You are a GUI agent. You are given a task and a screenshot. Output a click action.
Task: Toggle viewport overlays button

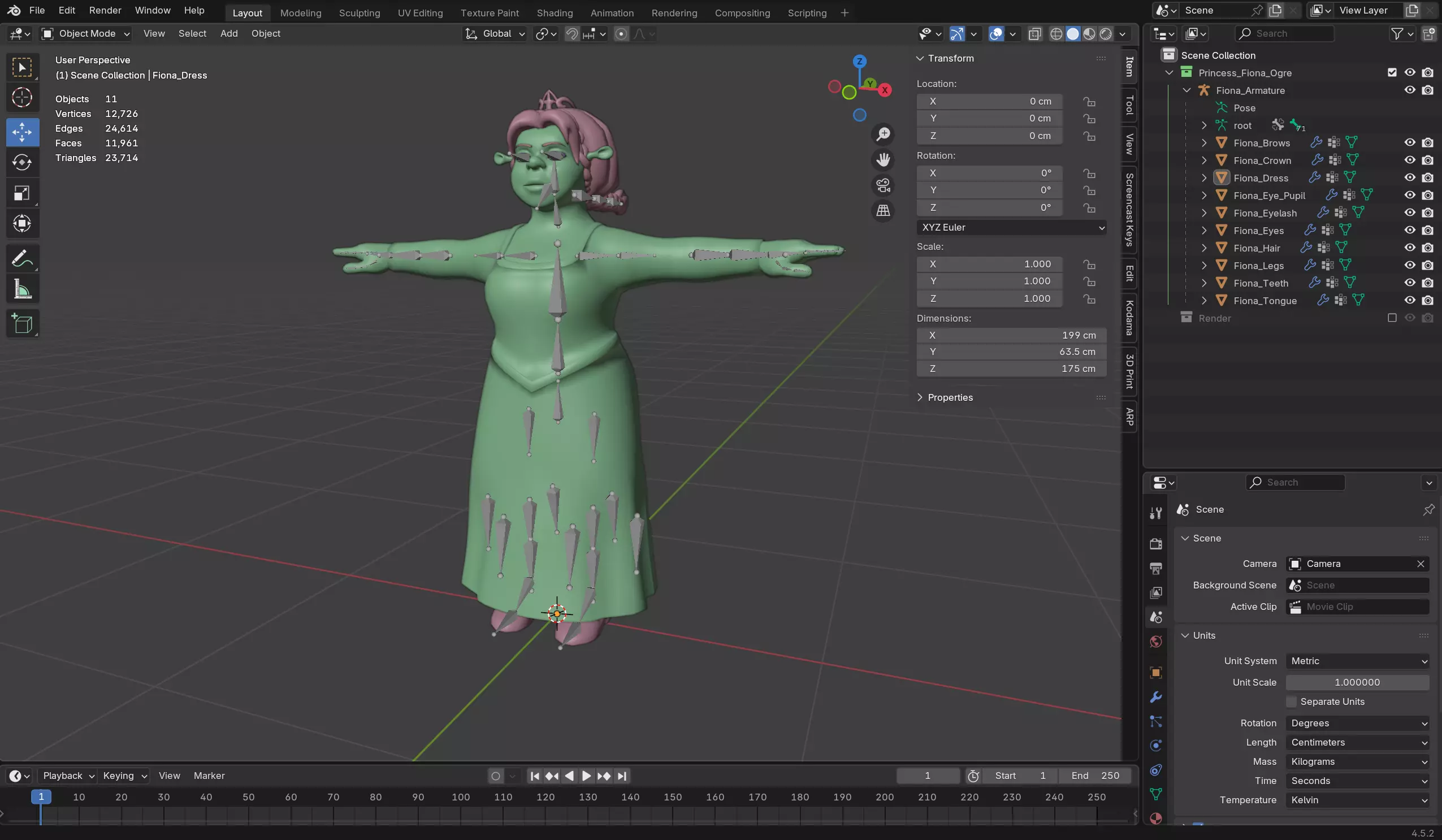click(x=996, y=34)
